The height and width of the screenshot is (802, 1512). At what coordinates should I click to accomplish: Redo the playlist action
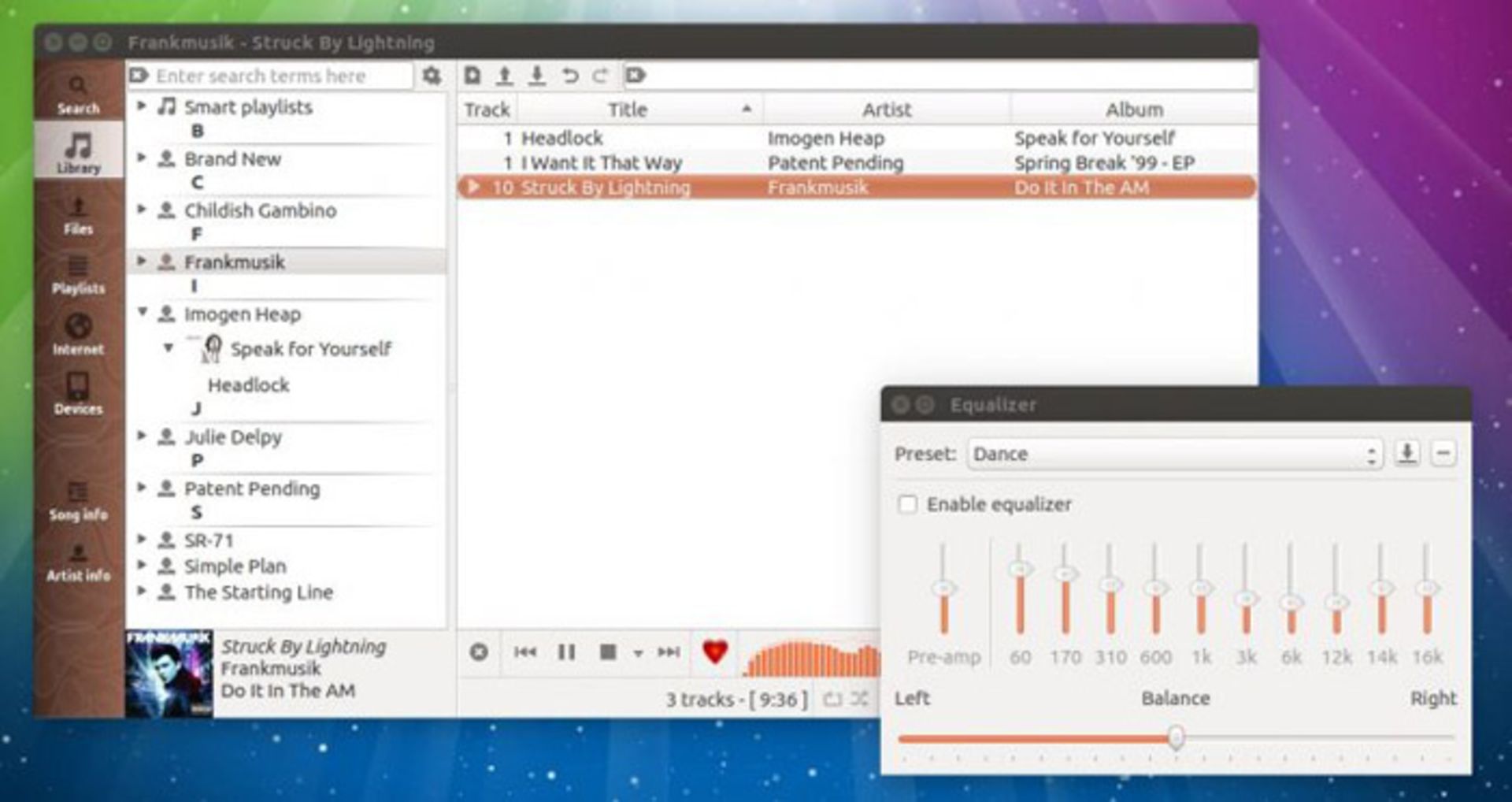(x=601, y=76)
